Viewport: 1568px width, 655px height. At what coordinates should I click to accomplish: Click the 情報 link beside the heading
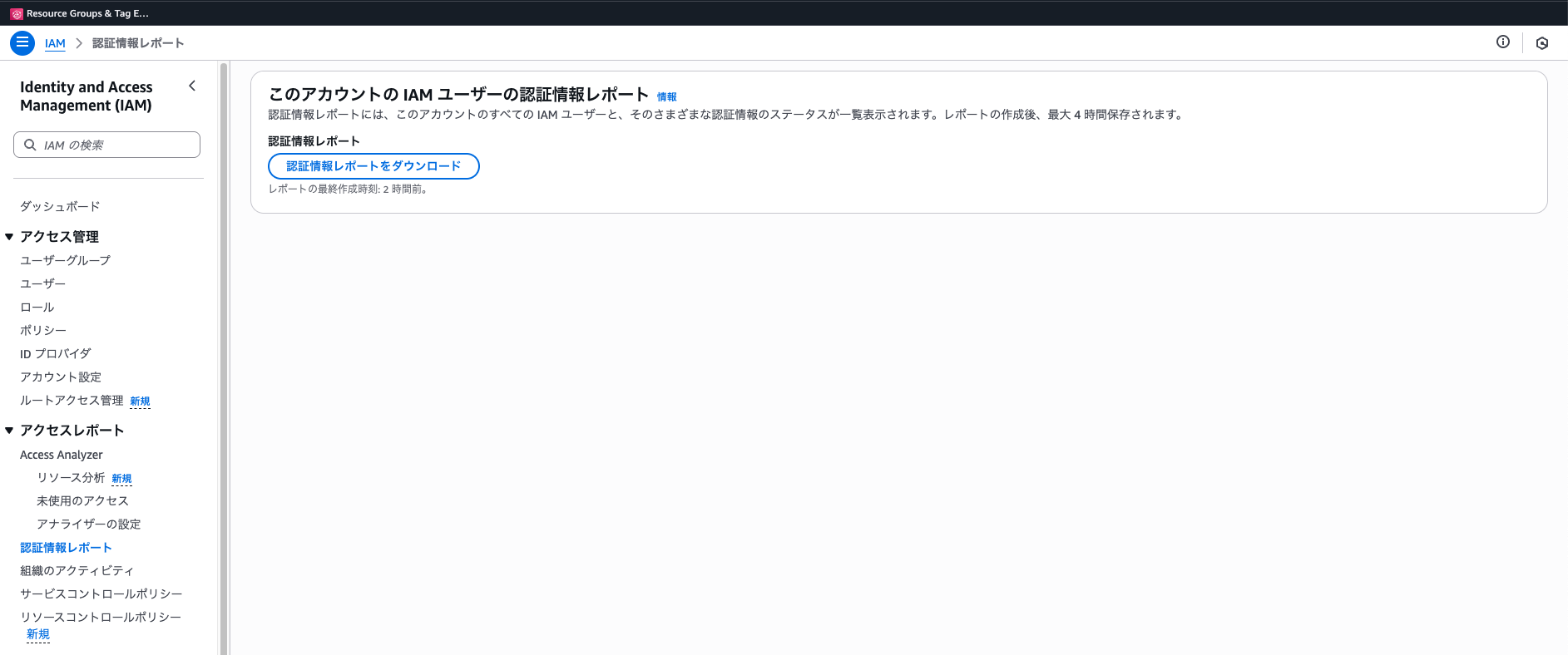click(666, 97)
